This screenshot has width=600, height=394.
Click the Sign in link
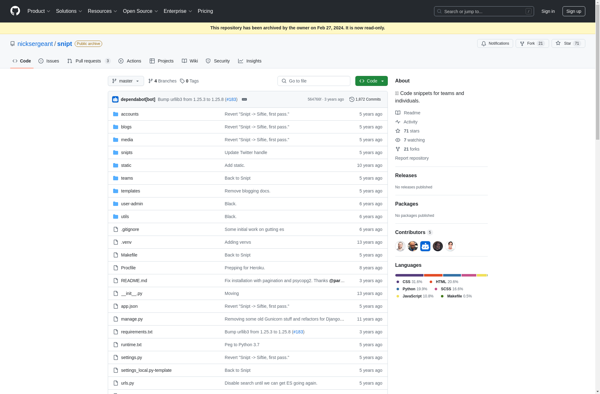(548, 11)
